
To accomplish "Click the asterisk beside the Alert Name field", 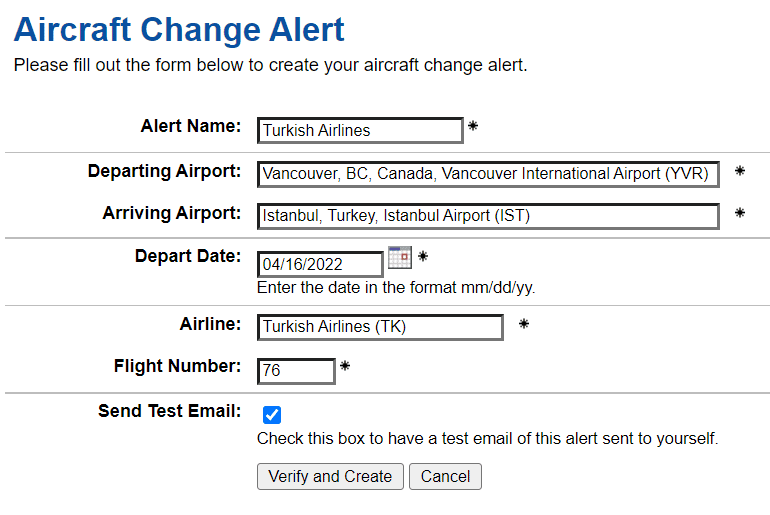I will pyautogui.click(x=473, y=126).
